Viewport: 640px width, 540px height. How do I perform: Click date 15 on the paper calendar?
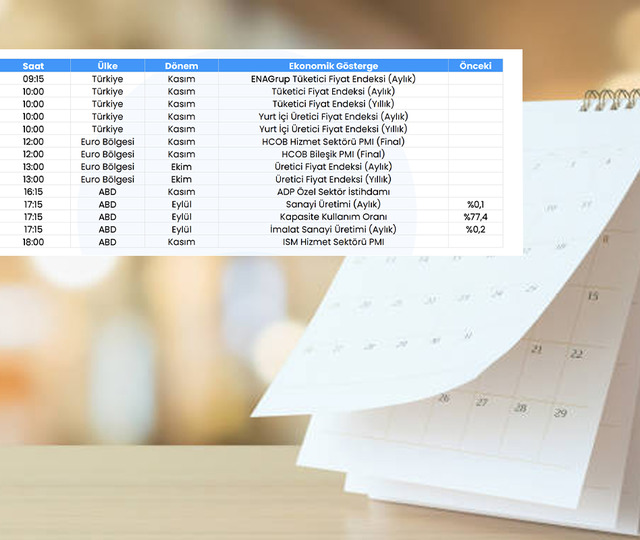pos(593,297)
